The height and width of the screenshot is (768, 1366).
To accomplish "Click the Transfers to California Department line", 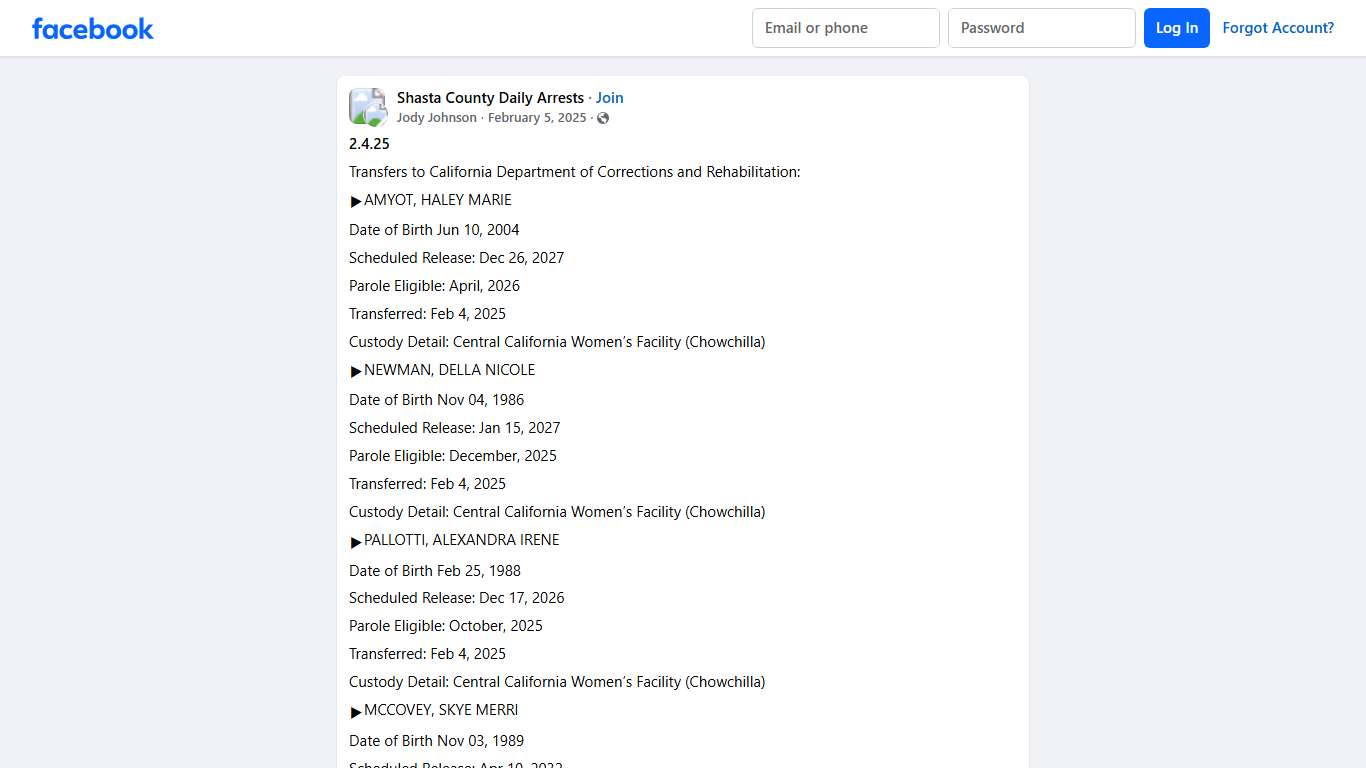I will pos(574,171).
